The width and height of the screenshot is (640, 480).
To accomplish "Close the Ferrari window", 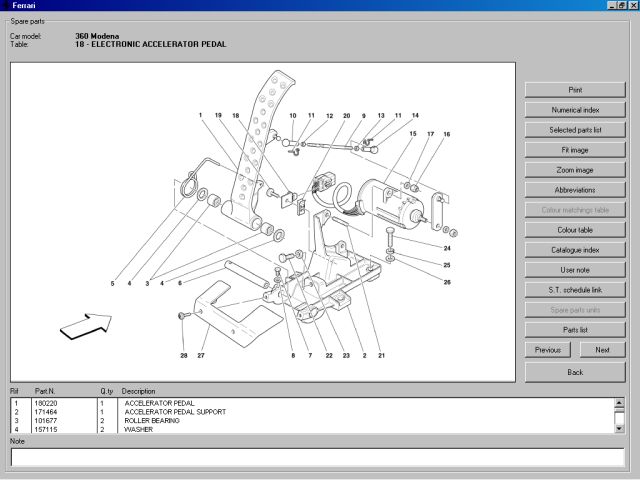I will click(x=633, y=5).
